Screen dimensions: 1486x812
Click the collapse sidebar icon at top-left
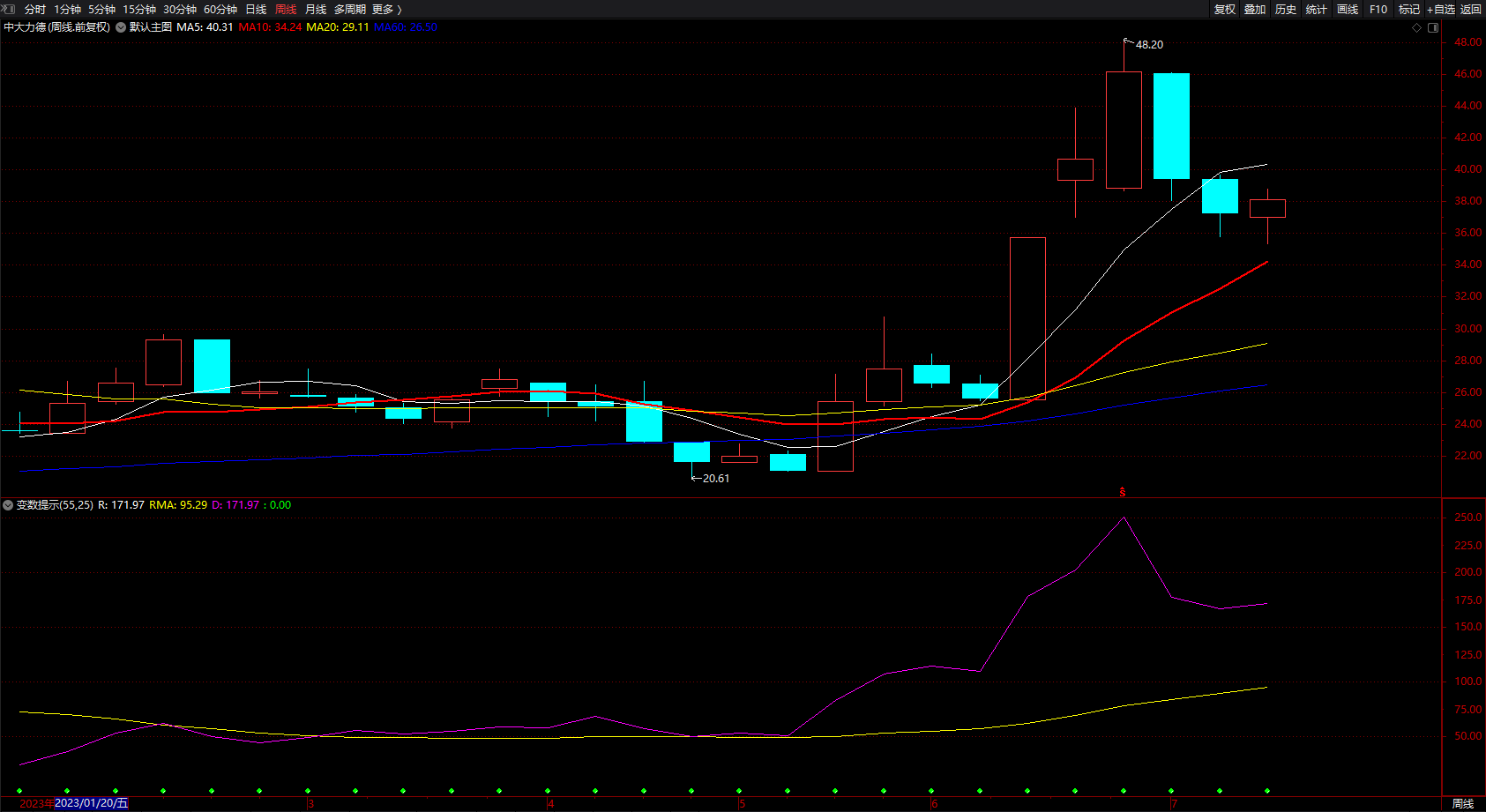coord(9,9)
